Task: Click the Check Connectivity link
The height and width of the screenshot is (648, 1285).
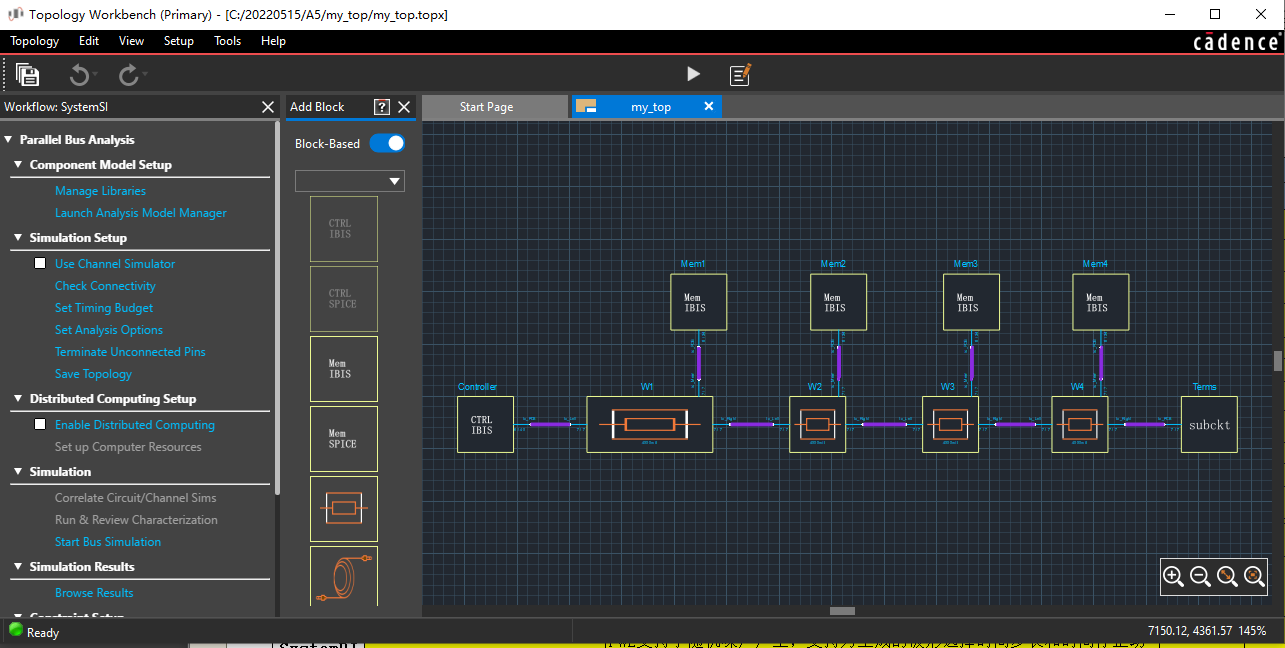Action: pyautogui.click(x=105, y=286)
